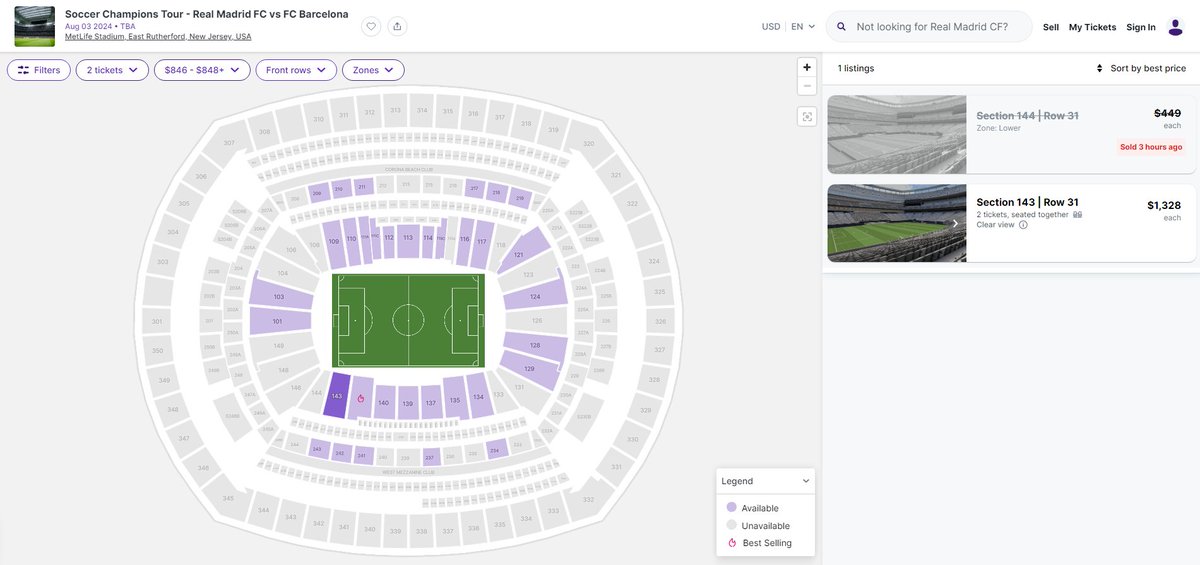Click Clear view info icon
Viewport: 1200px width, 565px height.
pyautogui.click(x=1023, y=225)
